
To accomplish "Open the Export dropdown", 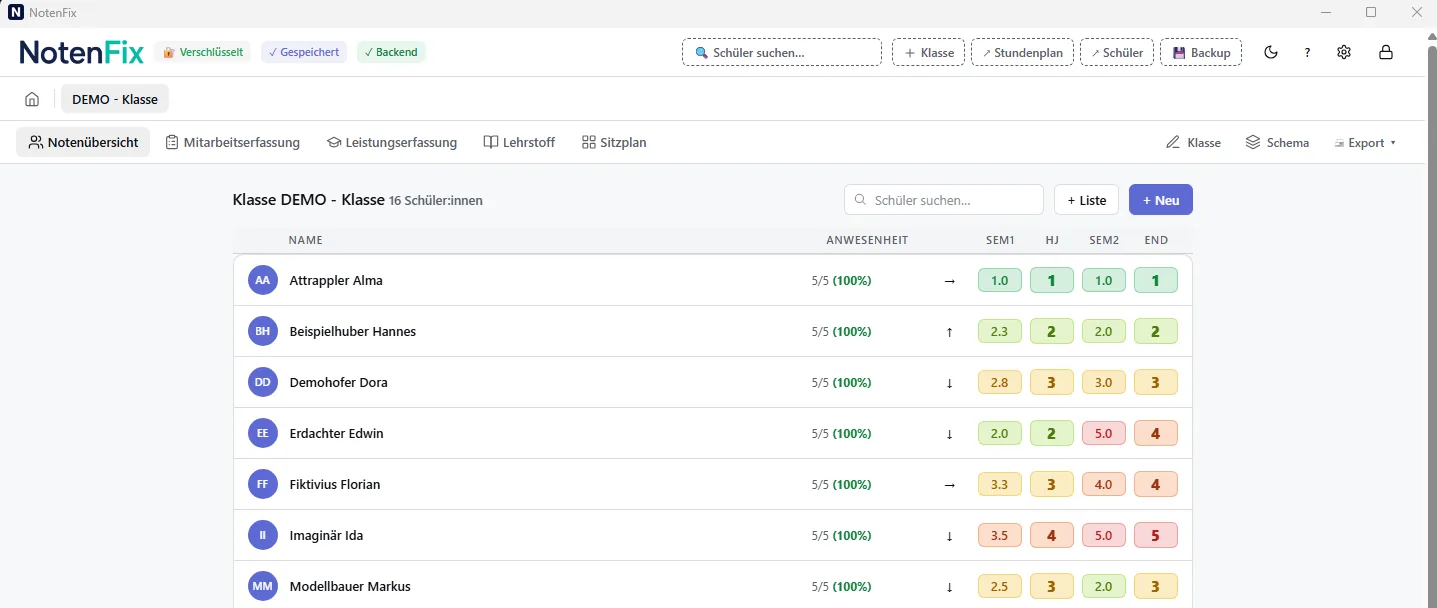I will [x=1366, y=143].
